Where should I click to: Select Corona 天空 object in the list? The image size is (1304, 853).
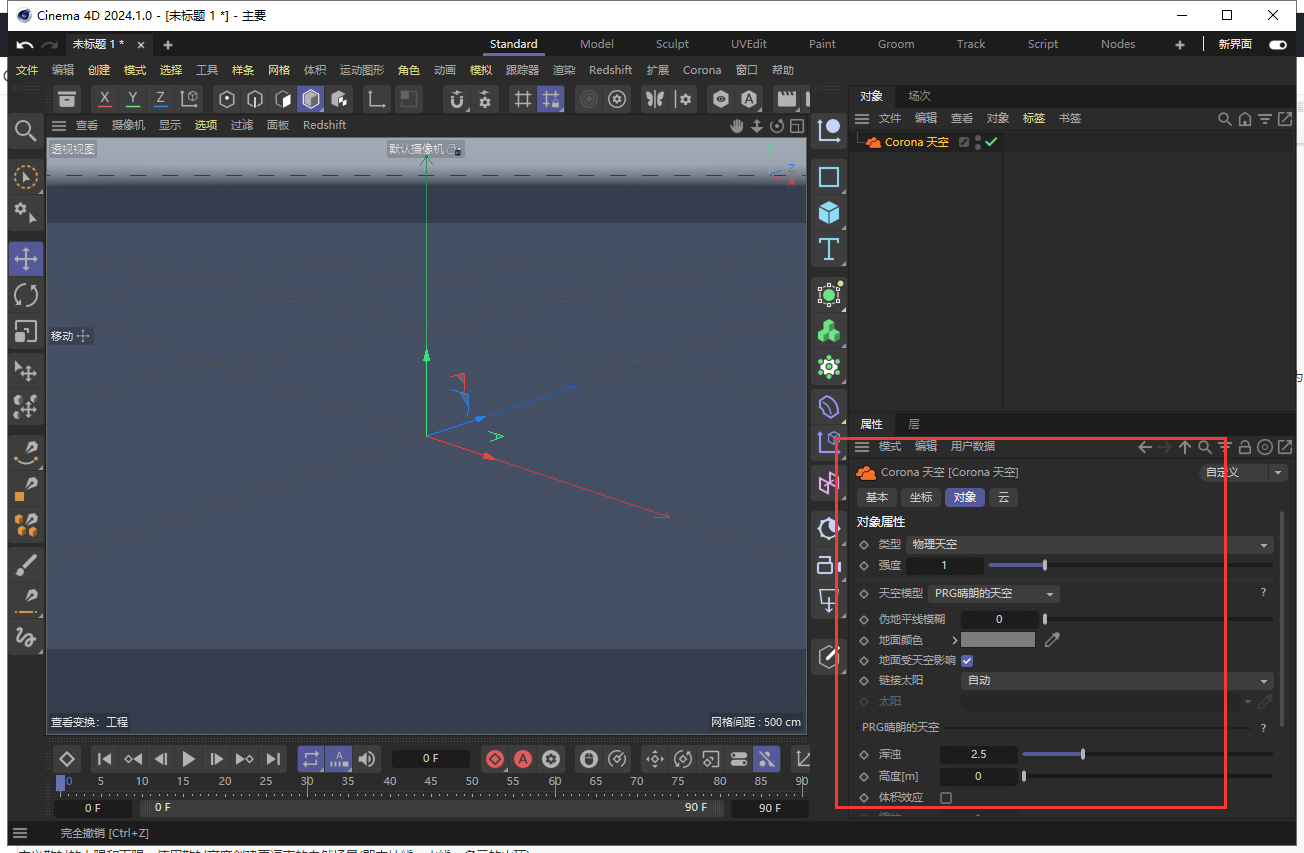pos(916,142)
